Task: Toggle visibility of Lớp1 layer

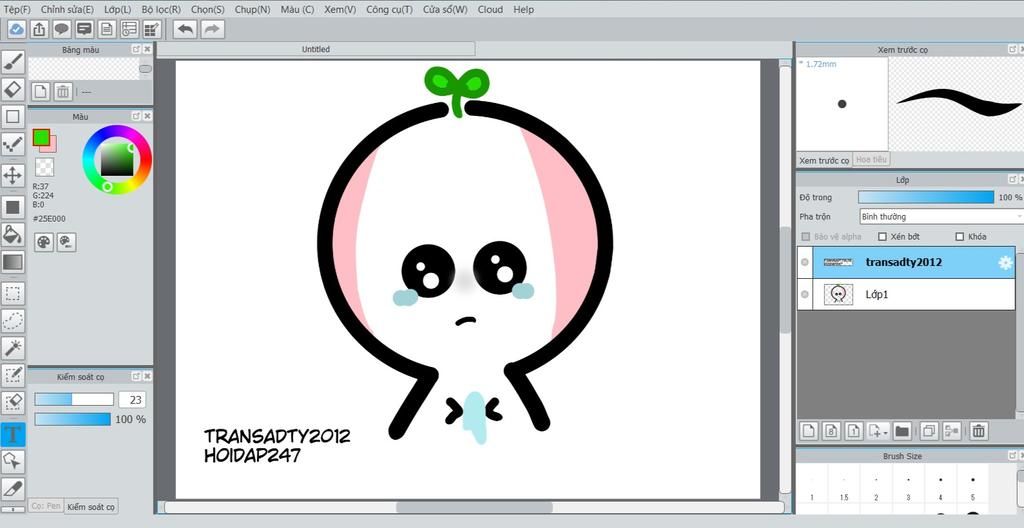Action: coord(805,295)
